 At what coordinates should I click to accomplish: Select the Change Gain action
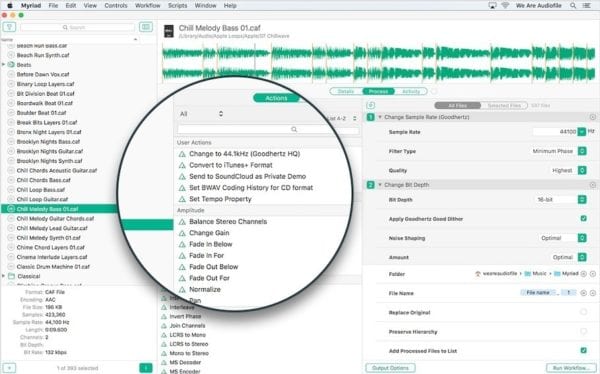click(209, 233)
